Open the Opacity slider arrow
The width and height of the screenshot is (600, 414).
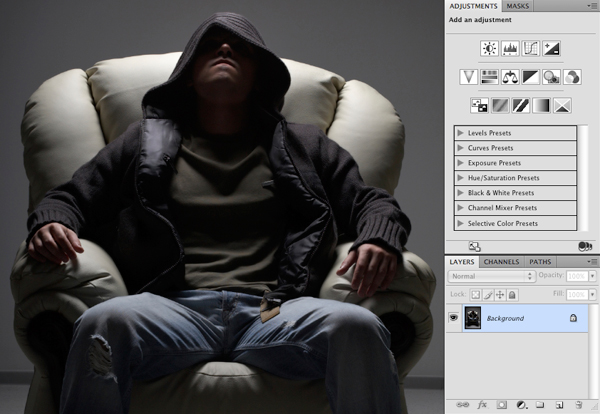590,276
